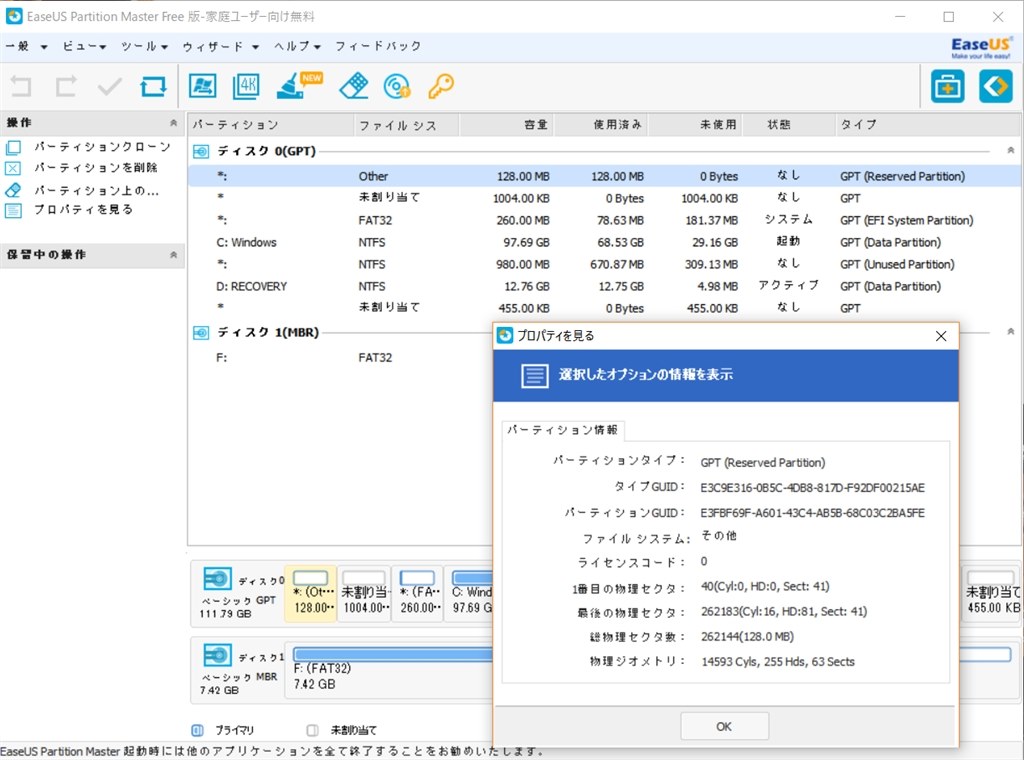Open the ツール menu
The width and height of the screenshot is (1024, 760).
pyautogui.click(x=143, y=46)
